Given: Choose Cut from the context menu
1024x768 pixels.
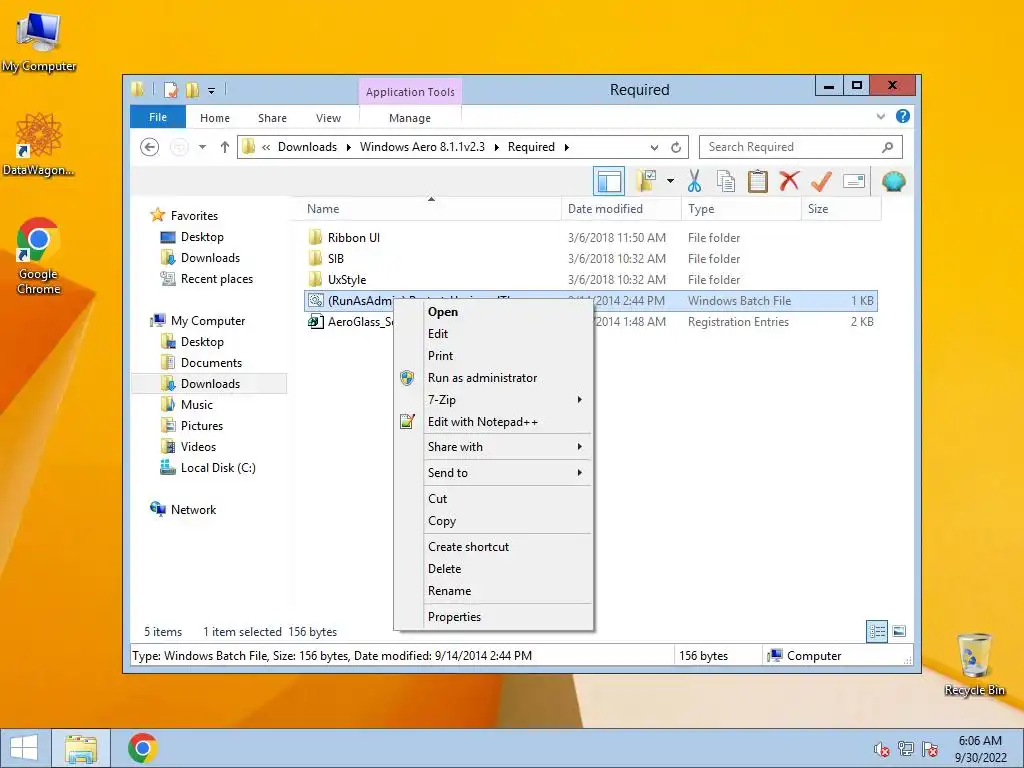Looking at the screenshot, I should click(x=494, y=499).
